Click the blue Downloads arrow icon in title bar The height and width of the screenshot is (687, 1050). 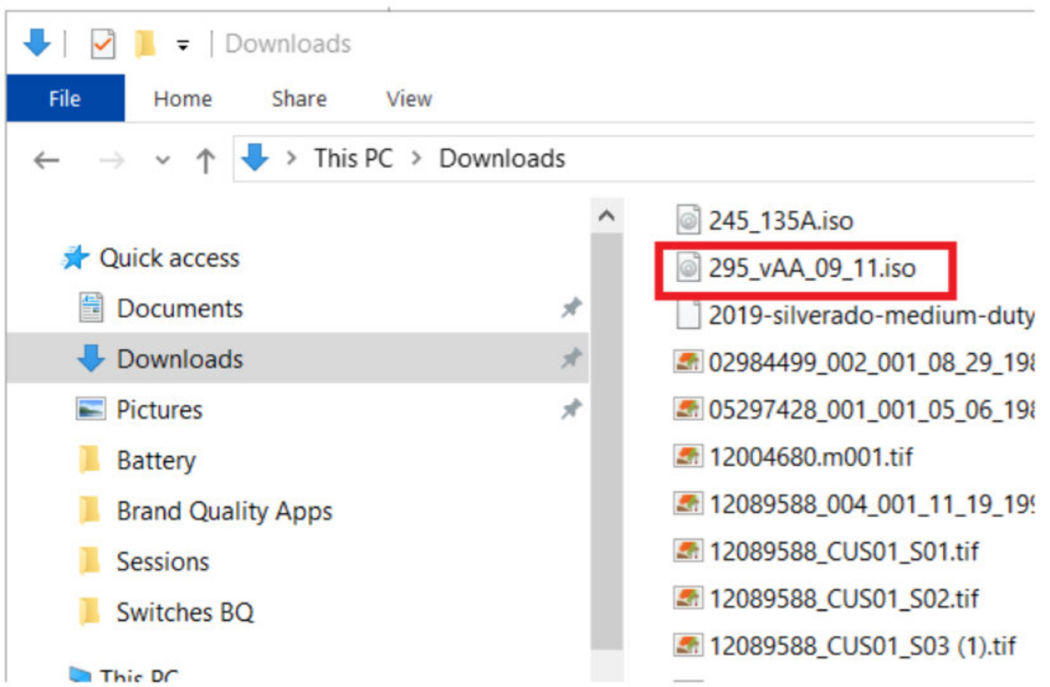coord(37,43)
